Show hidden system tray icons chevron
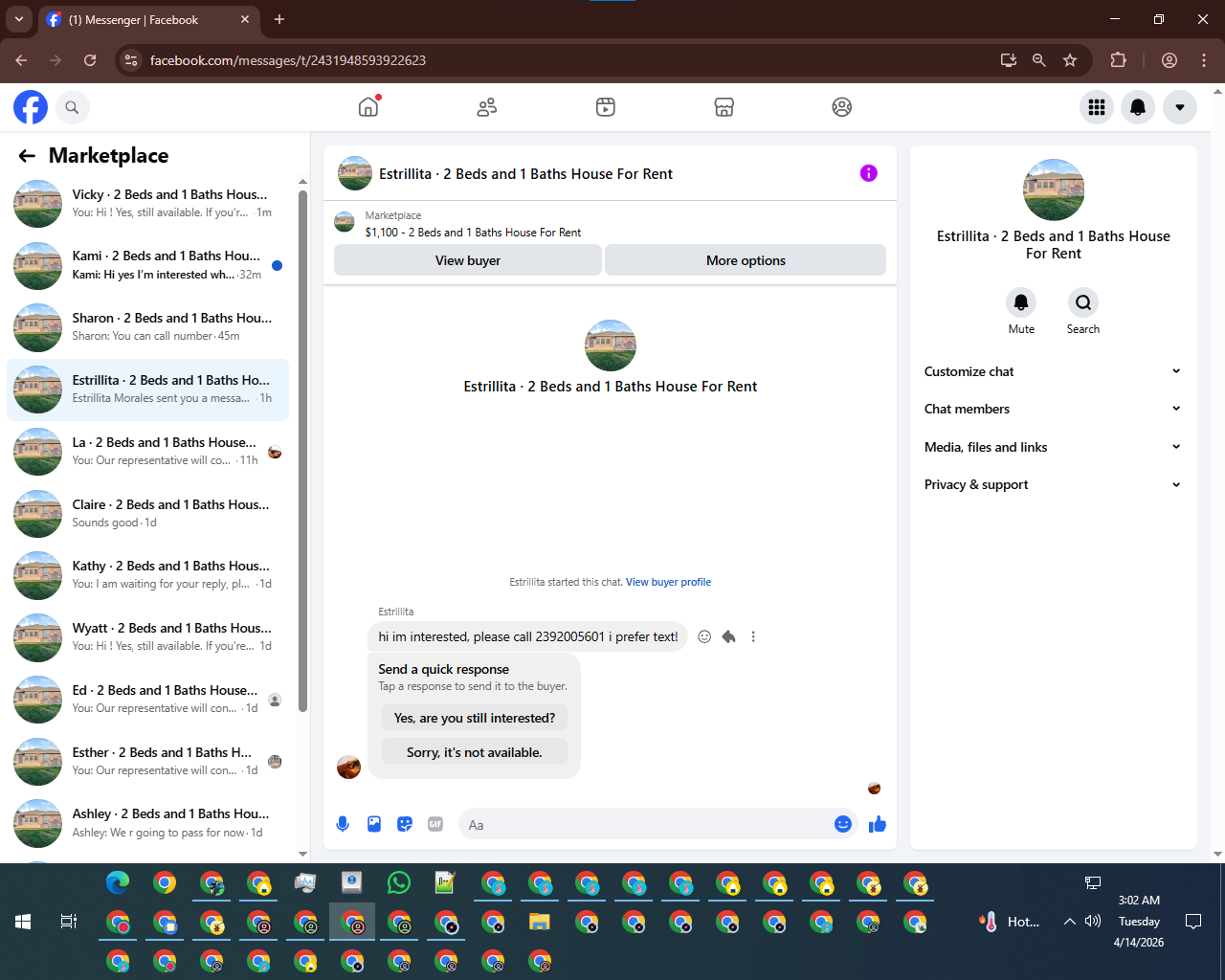The height and width of the screenshot is (980, 1225). 1069,922
